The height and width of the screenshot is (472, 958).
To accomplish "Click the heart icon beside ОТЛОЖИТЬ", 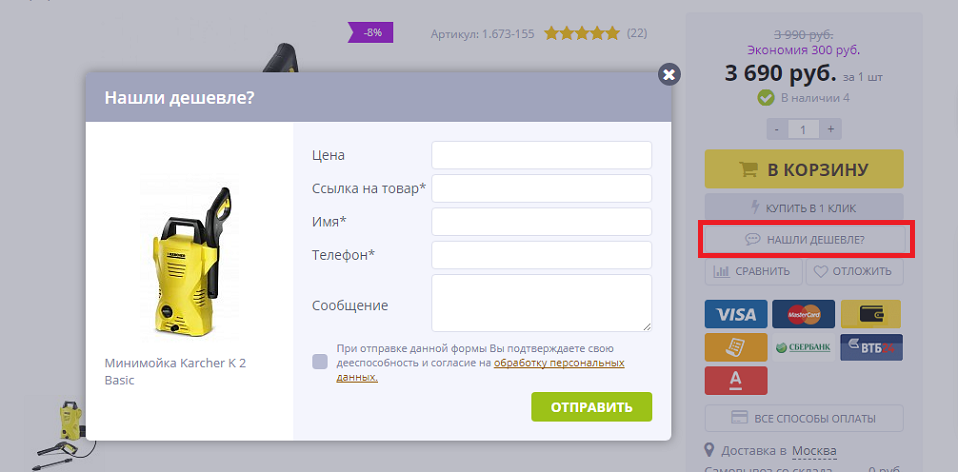I will (821, 271).
